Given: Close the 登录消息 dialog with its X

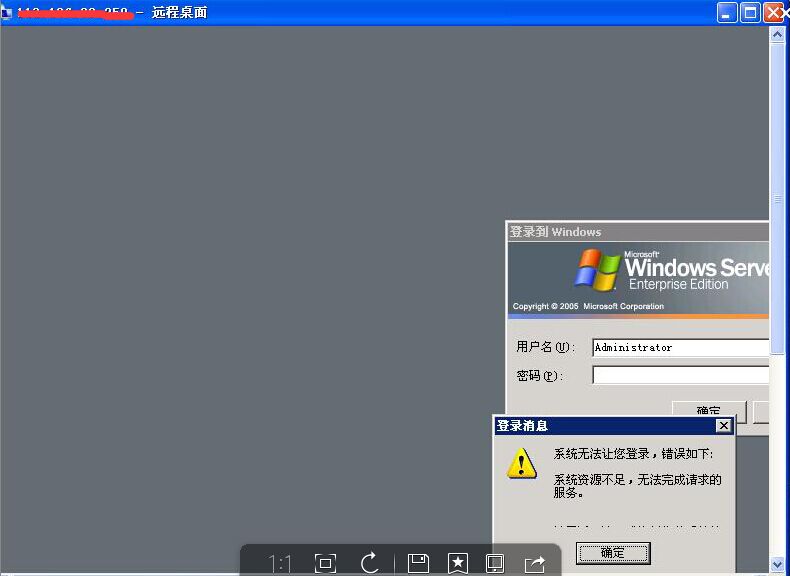Looking at the screenshot, I should tap(723, 425).
